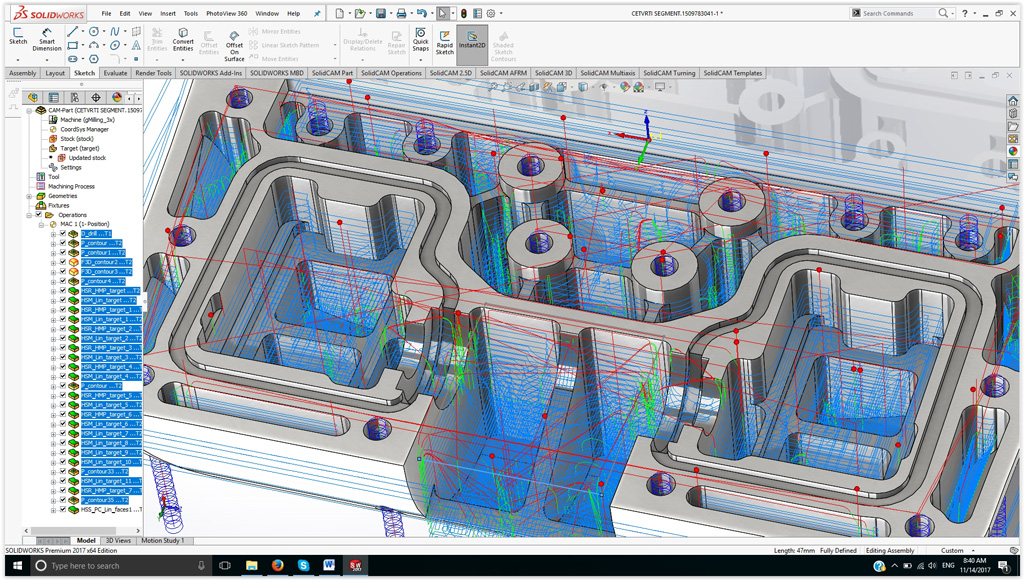The image size is (1024, 580).
Task: Switch to the SolidCAM Operations tab
Action: click(391, 73)
